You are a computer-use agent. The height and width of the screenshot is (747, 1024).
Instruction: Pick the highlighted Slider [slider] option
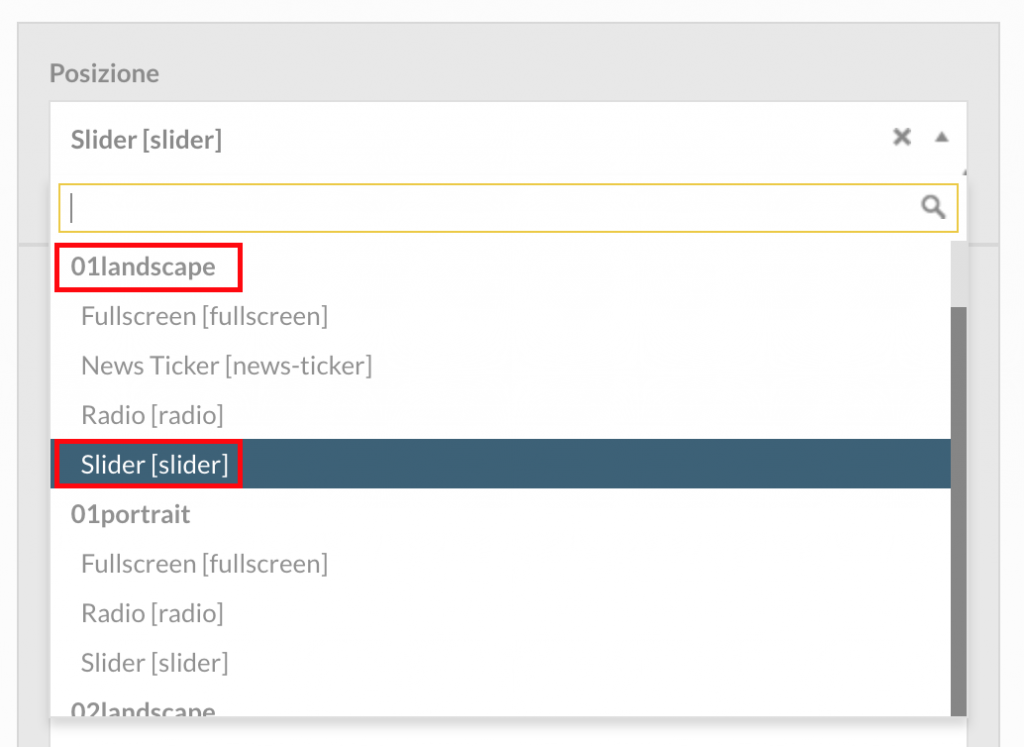coord(500,464)
